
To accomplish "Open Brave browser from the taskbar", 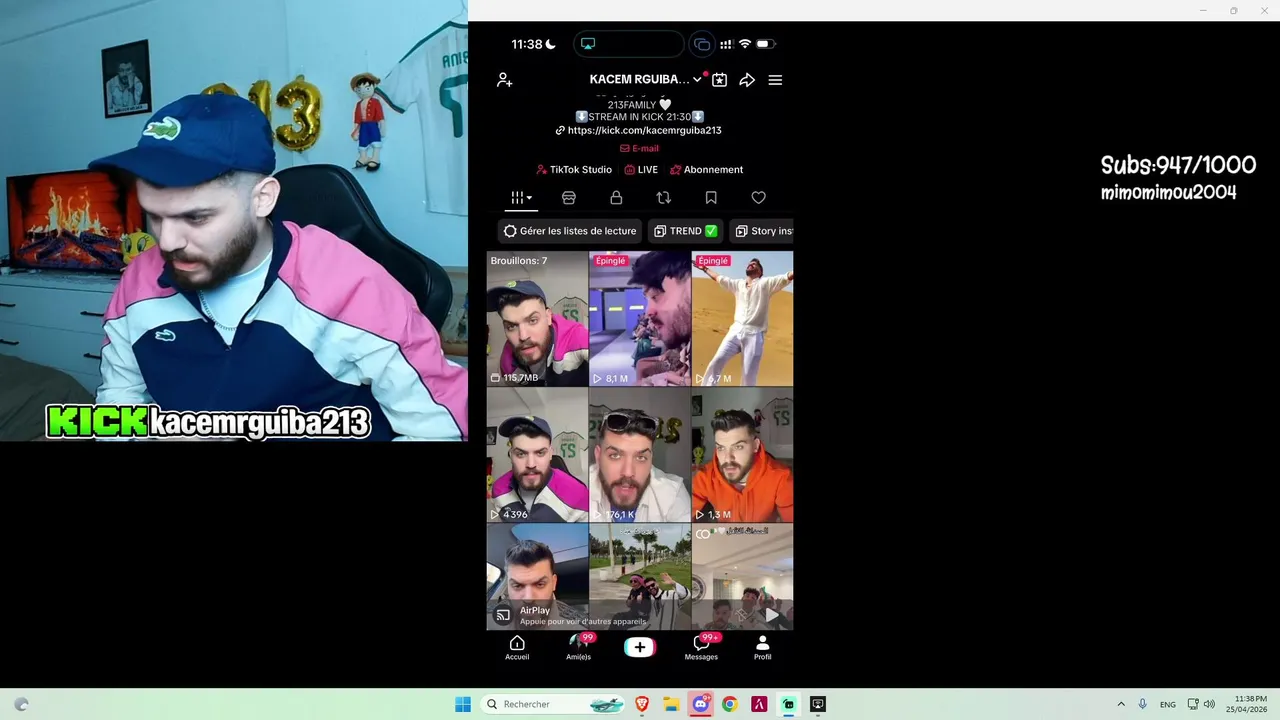I will (x=642, y=704).
